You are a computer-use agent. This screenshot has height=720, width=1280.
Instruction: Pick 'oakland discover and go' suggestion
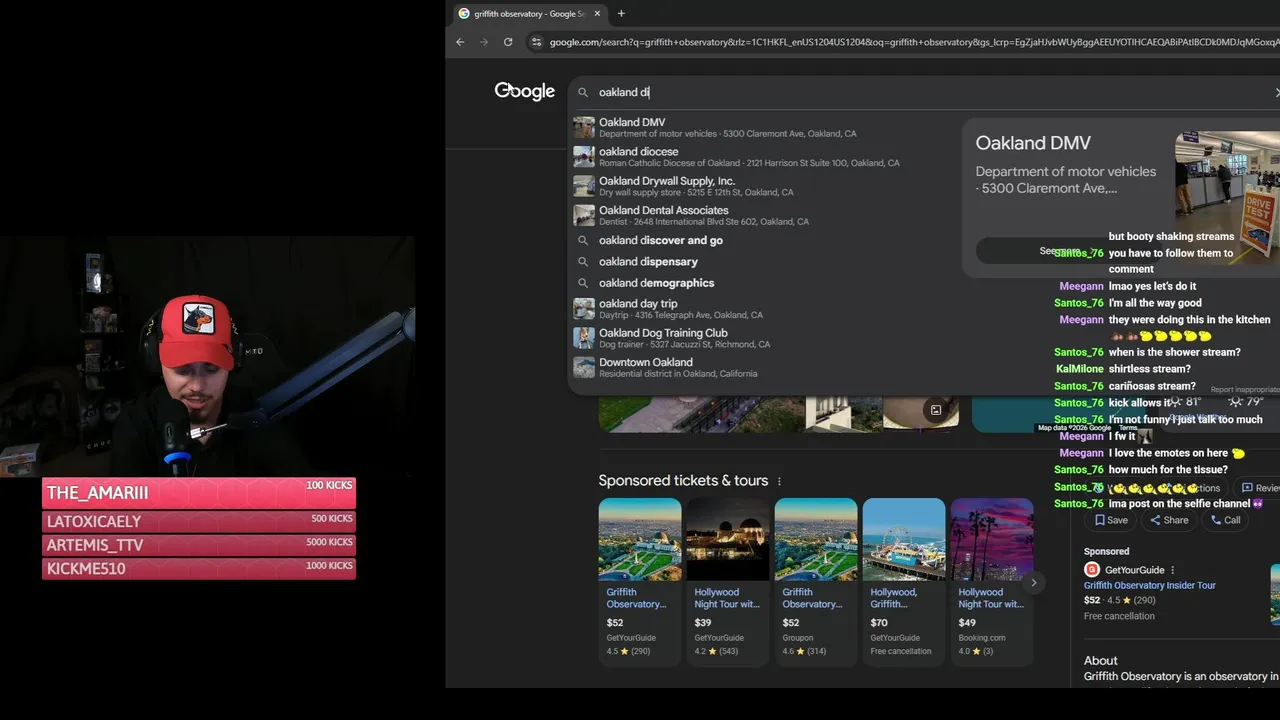pyautogui.click(x=764, y=240)
